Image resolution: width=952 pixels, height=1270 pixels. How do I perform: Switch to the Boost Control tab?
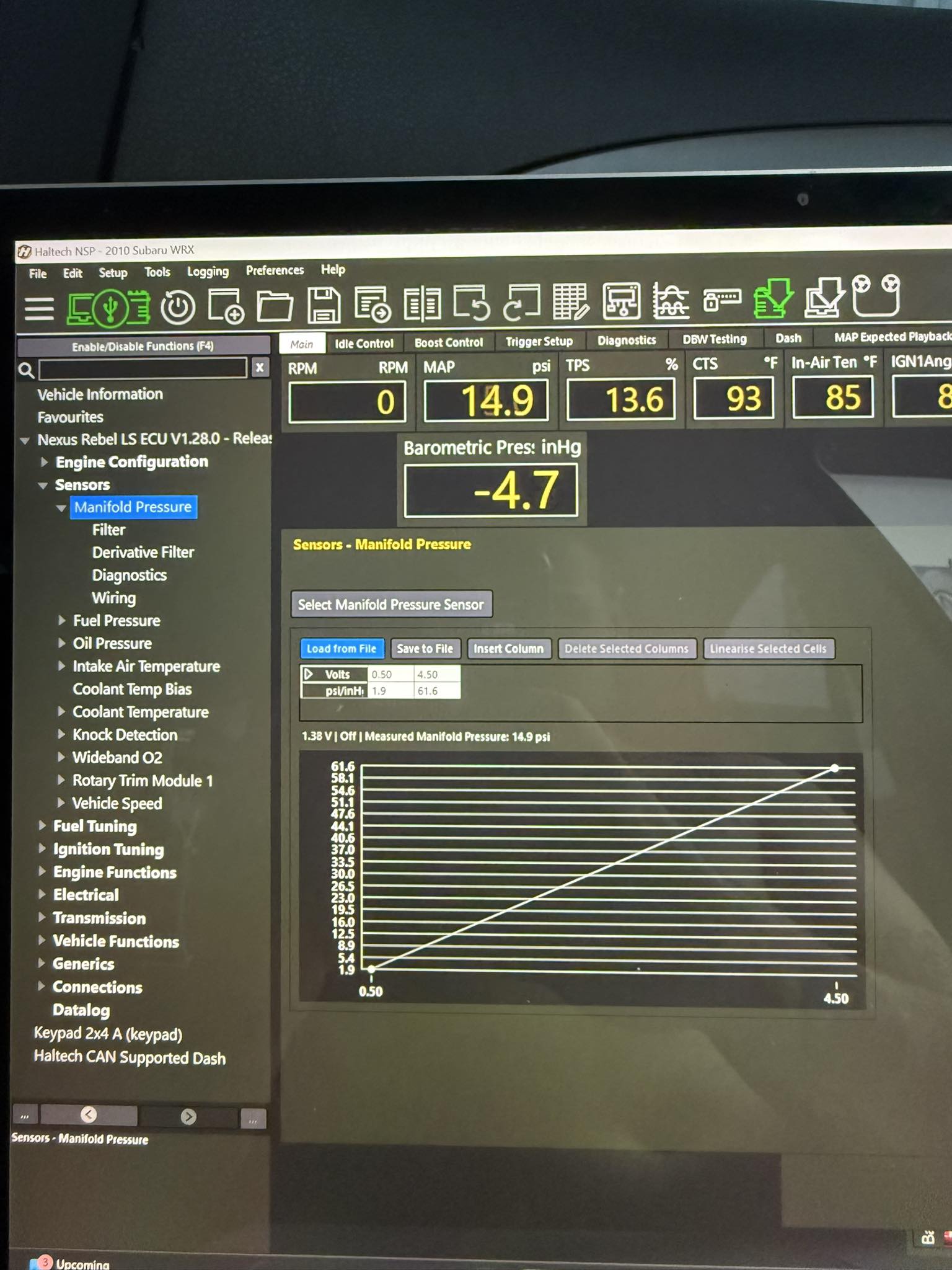click(x=449, y=342)
